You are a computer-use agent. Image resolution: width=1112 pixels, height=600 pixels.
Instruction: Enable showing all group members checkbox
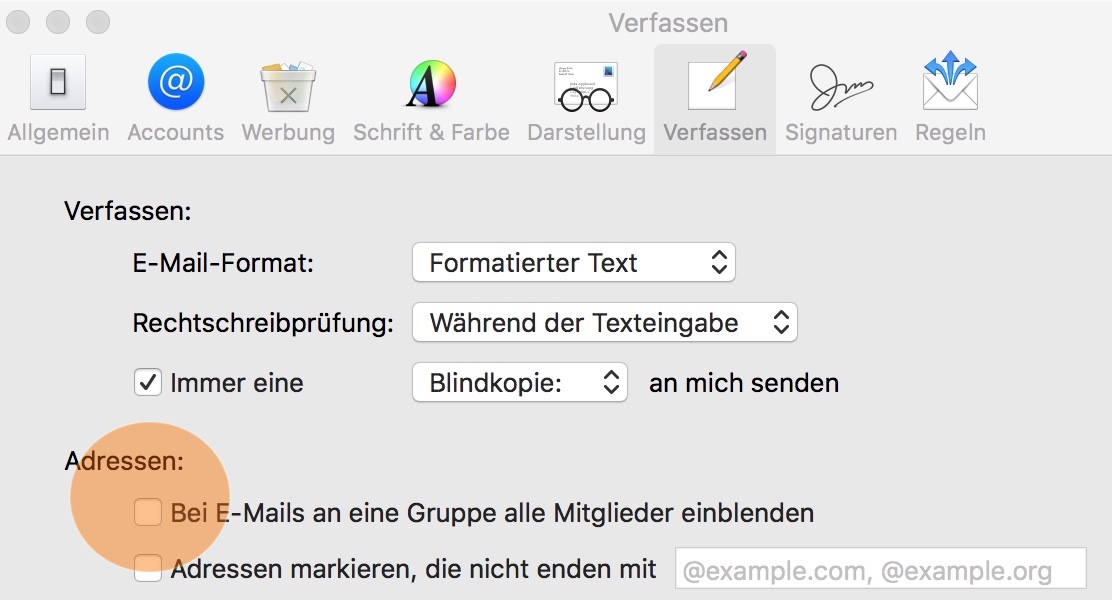click(x=148, y=513)
